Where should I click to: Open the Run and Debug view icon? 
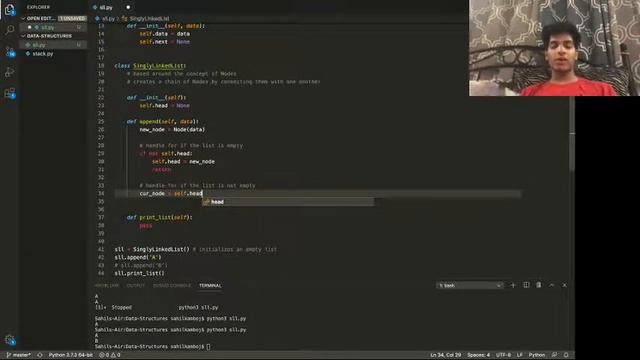coord(9,72)
